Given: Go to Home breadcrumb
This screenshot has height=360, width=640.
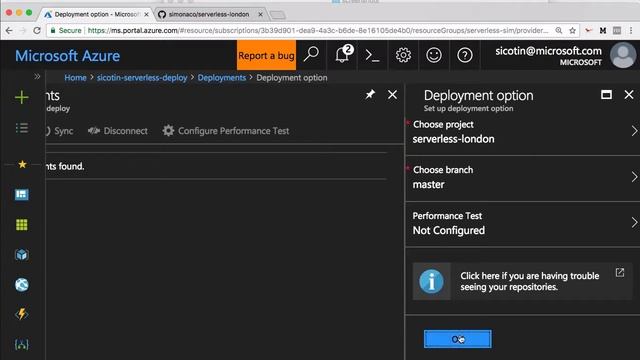Looking at the screenshot, I should [76, 78].
